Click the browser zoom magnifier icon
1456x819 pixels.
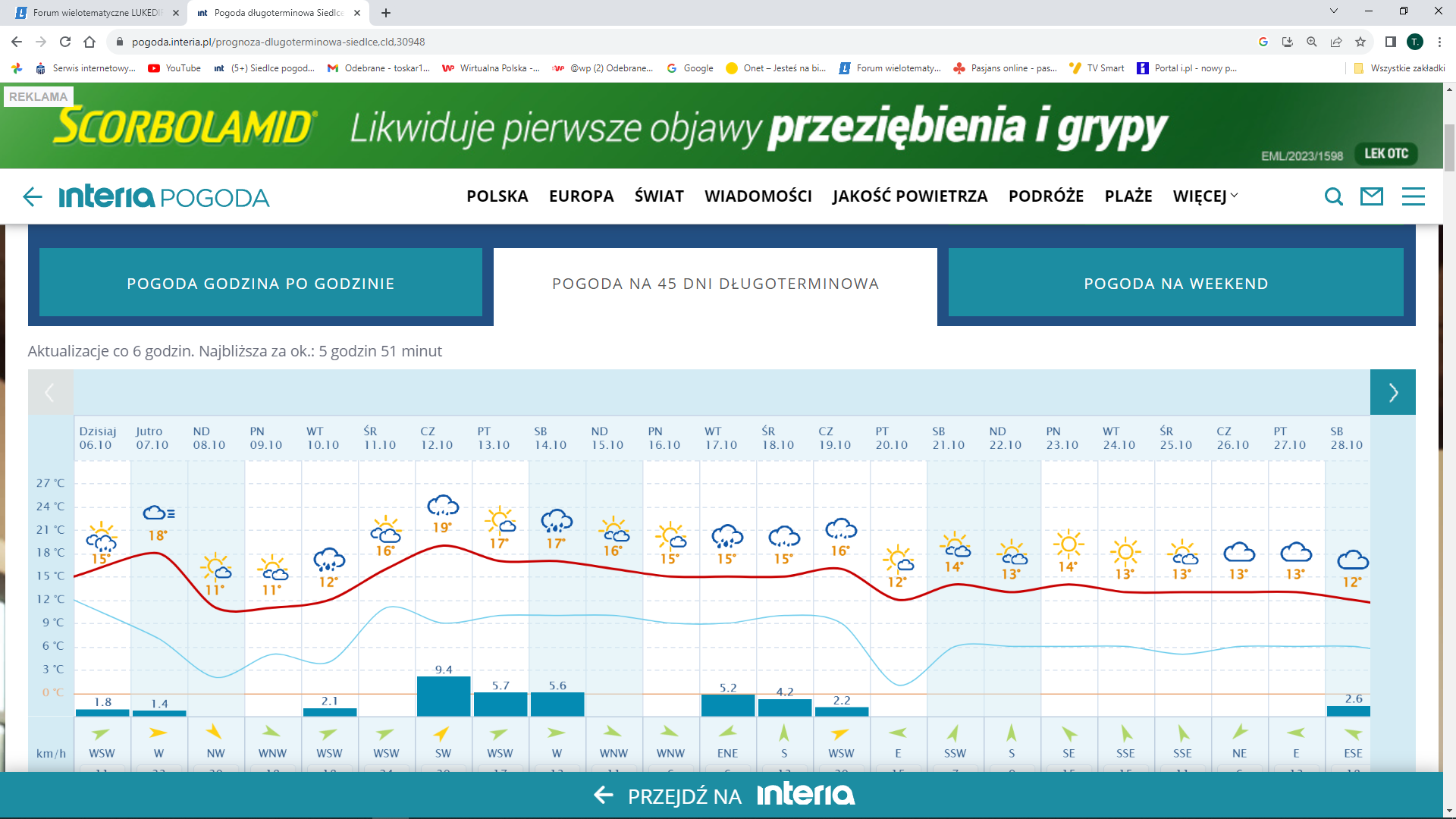tap(1311, 42)
